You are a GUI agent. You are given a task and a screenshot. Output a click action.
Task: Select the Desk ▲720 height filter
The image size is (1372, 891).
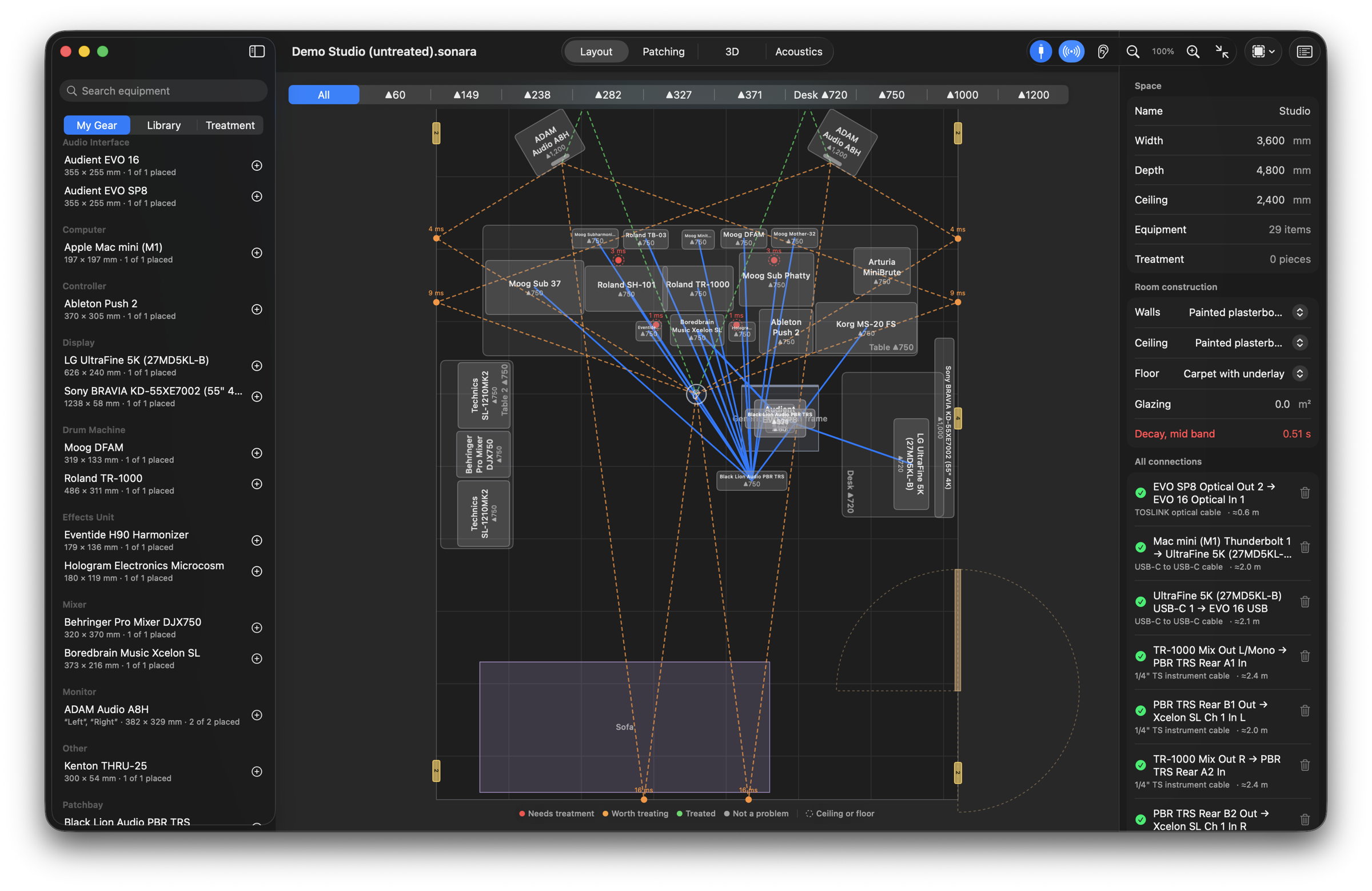click(820, 95)
